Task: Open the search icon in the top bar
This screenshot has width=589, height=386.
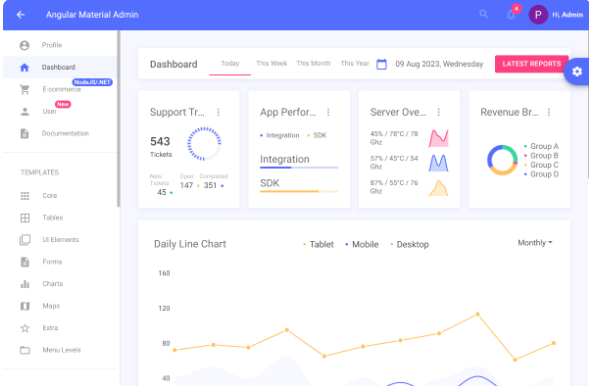Action: pyautogui.click(x=483, y=14)
